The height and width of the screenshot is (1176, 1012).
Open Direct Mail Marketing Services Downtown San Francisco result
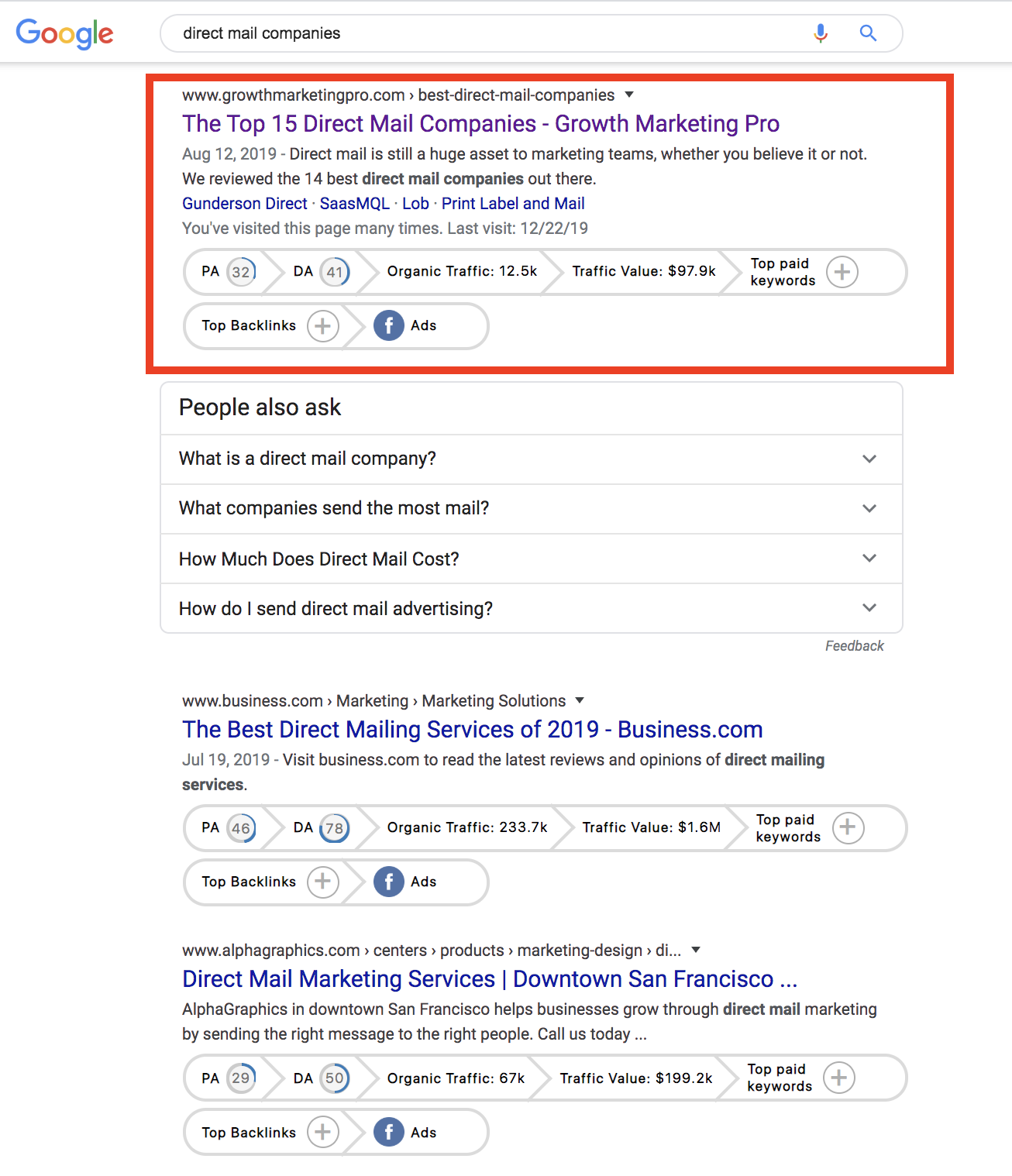coord(490,979)
